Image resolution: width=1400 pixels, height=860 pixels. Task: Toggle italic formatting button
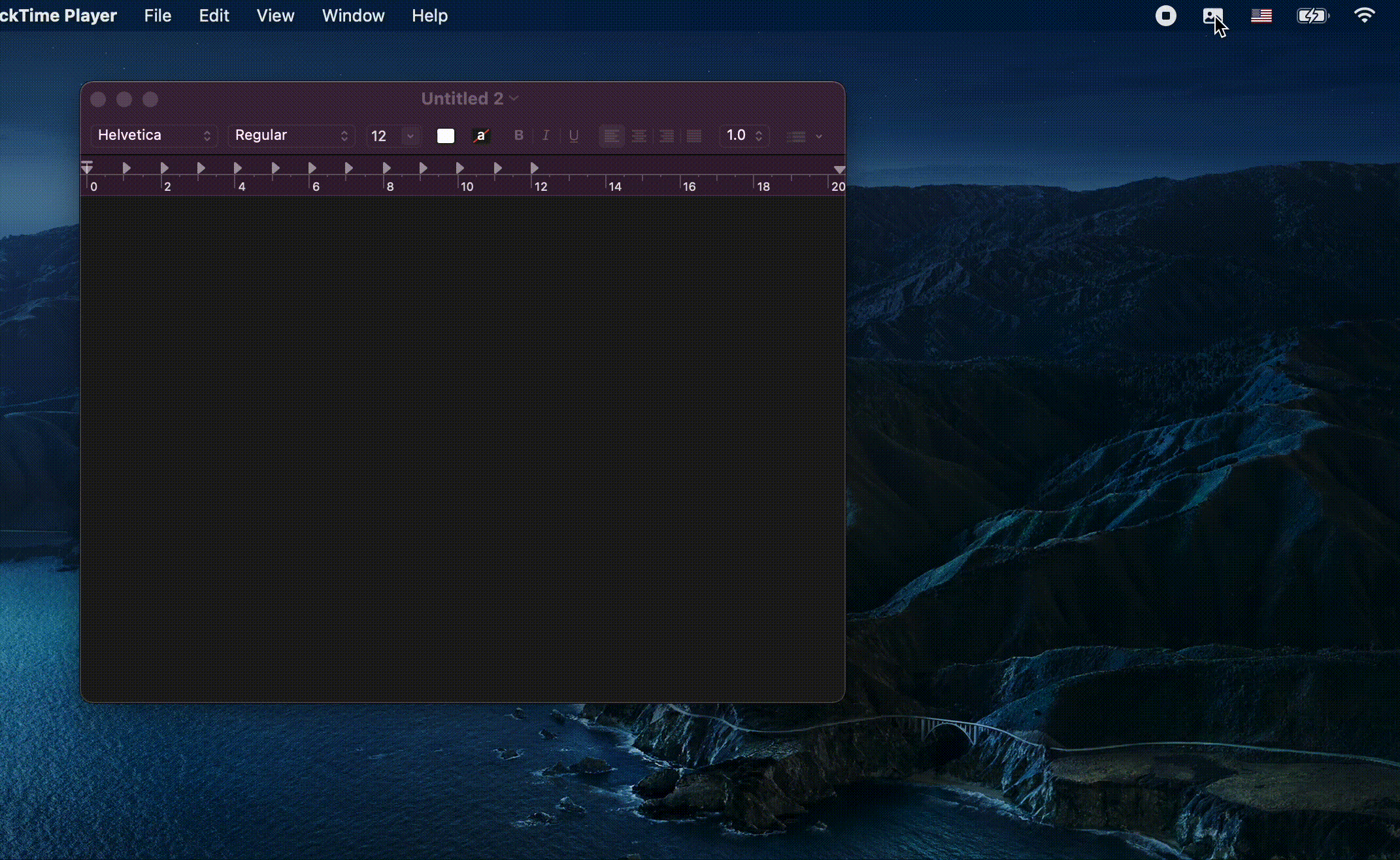(546, 135)
